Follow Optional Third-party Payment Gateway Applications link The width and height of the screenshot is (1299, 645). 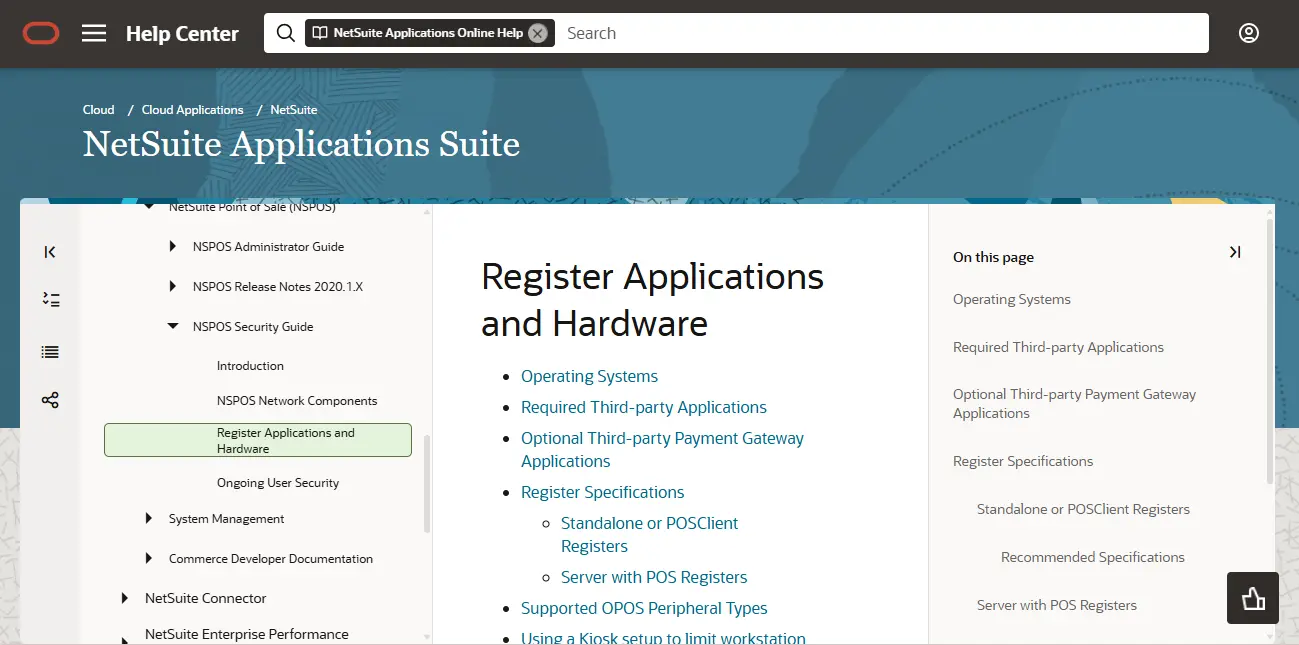pyautogui.click(x=662, y=449)
